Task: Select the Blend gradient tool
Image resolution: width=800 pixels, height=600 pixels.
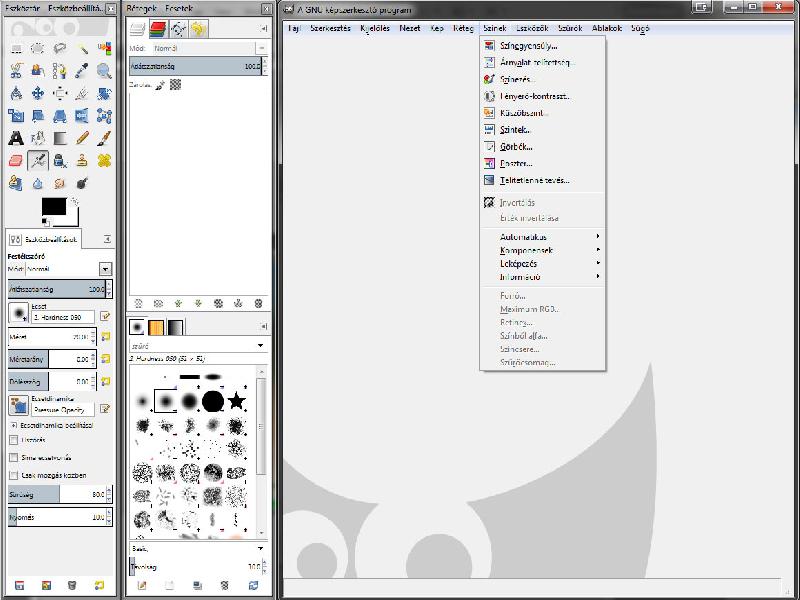Action: (60, 138)
